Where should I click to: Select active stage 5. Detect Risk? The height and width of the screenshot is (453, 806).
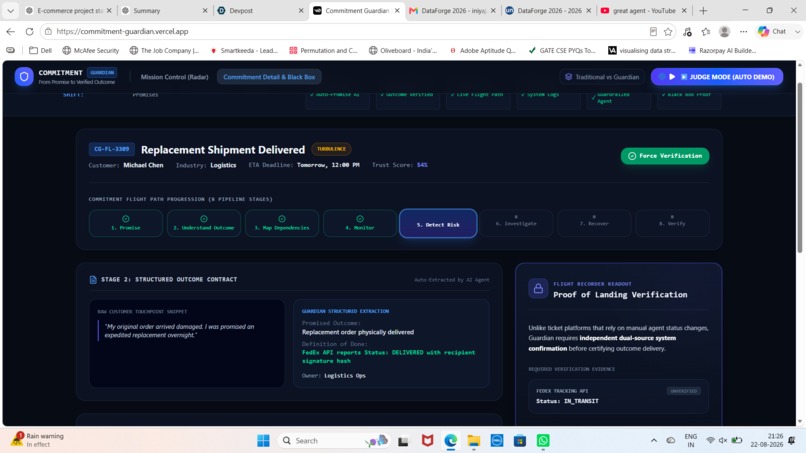pyautogui.click(x=438, y=224)
